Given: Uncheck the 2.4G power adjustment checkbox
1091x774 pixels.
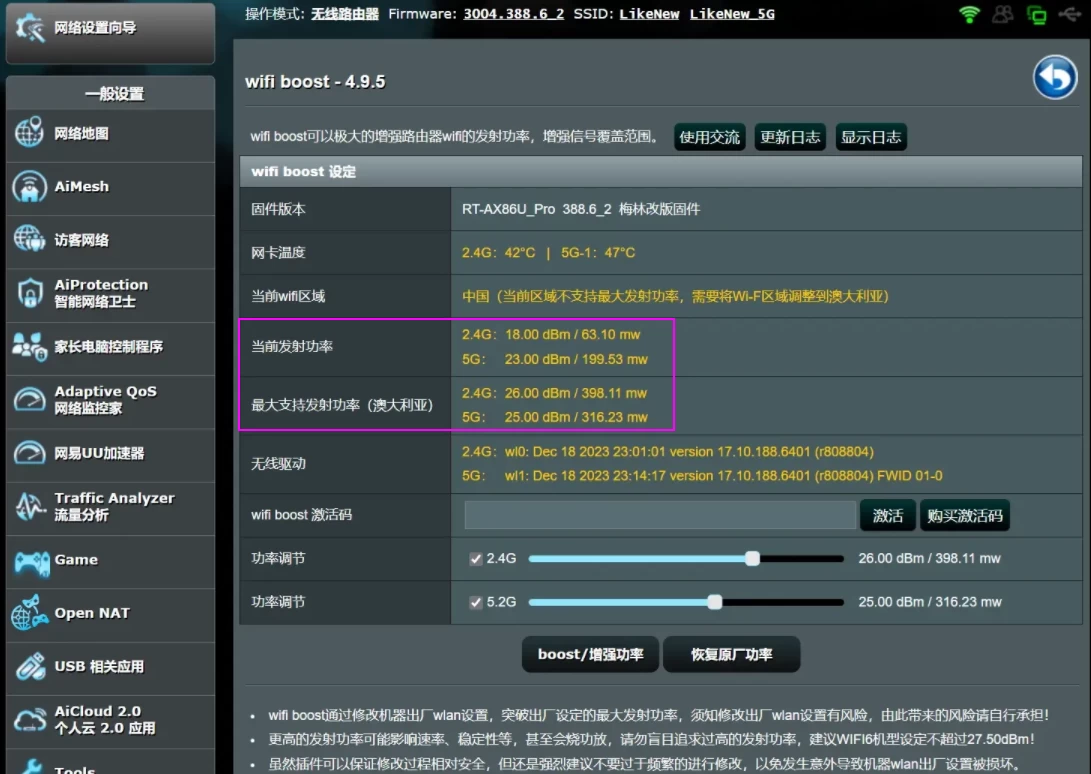Looking at the screenshot, I should coord(475,558).
